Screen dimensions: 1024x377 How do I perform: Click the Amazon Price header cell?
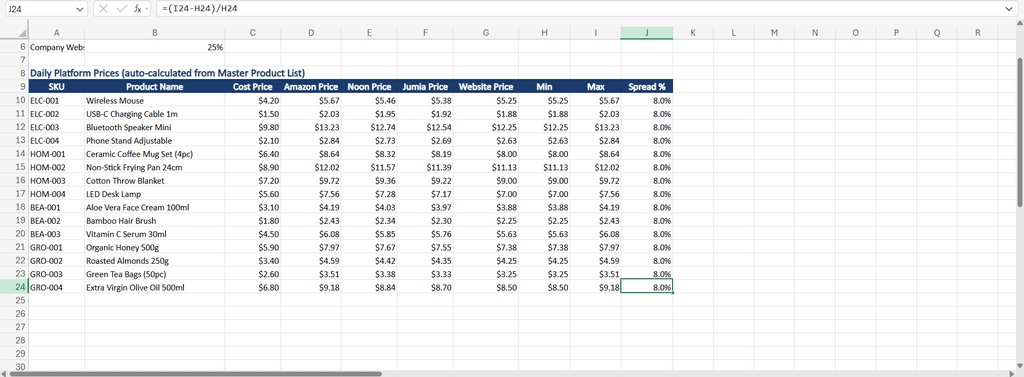(311, 87)
